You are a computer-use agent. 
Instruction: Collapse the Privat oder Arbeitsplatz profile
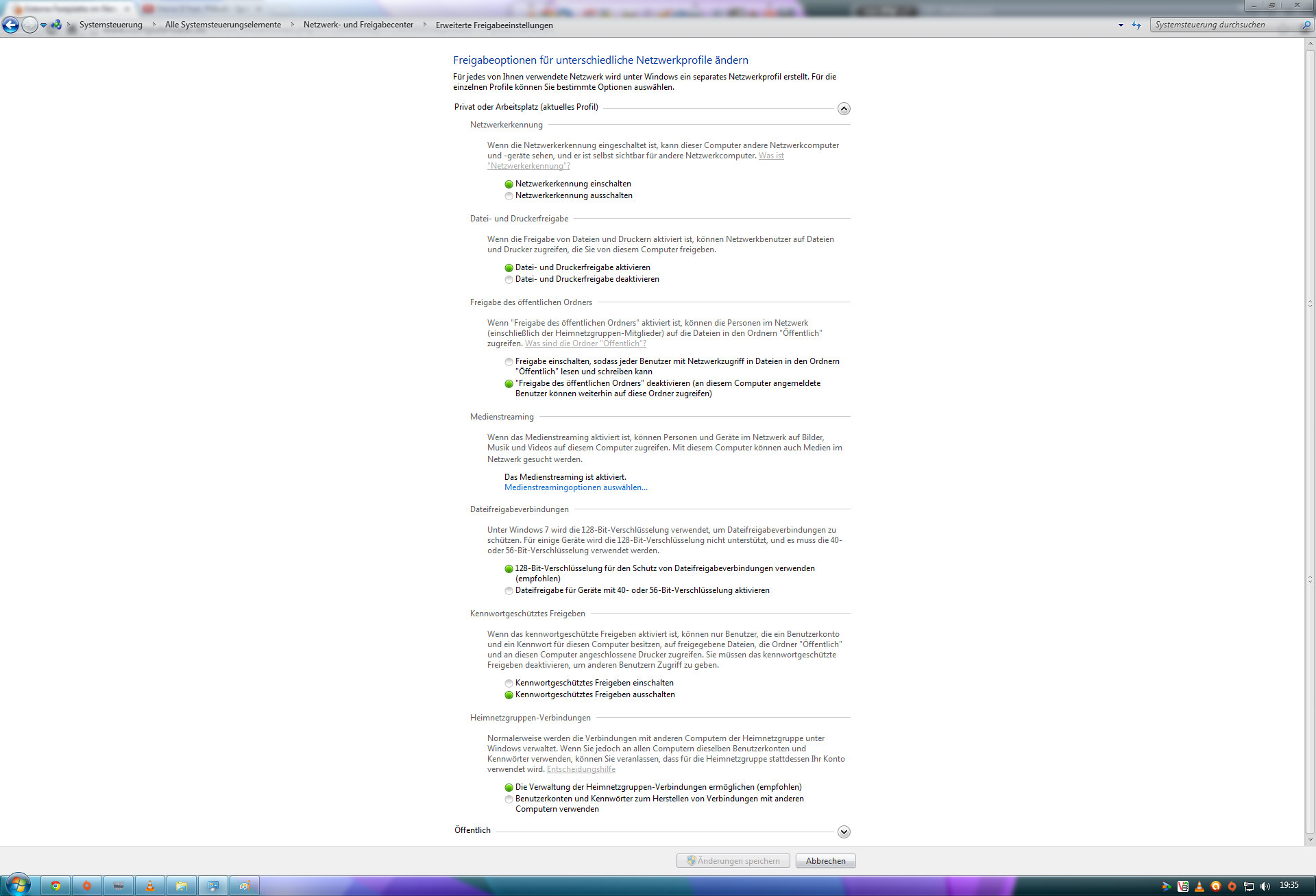coord(844,109)
